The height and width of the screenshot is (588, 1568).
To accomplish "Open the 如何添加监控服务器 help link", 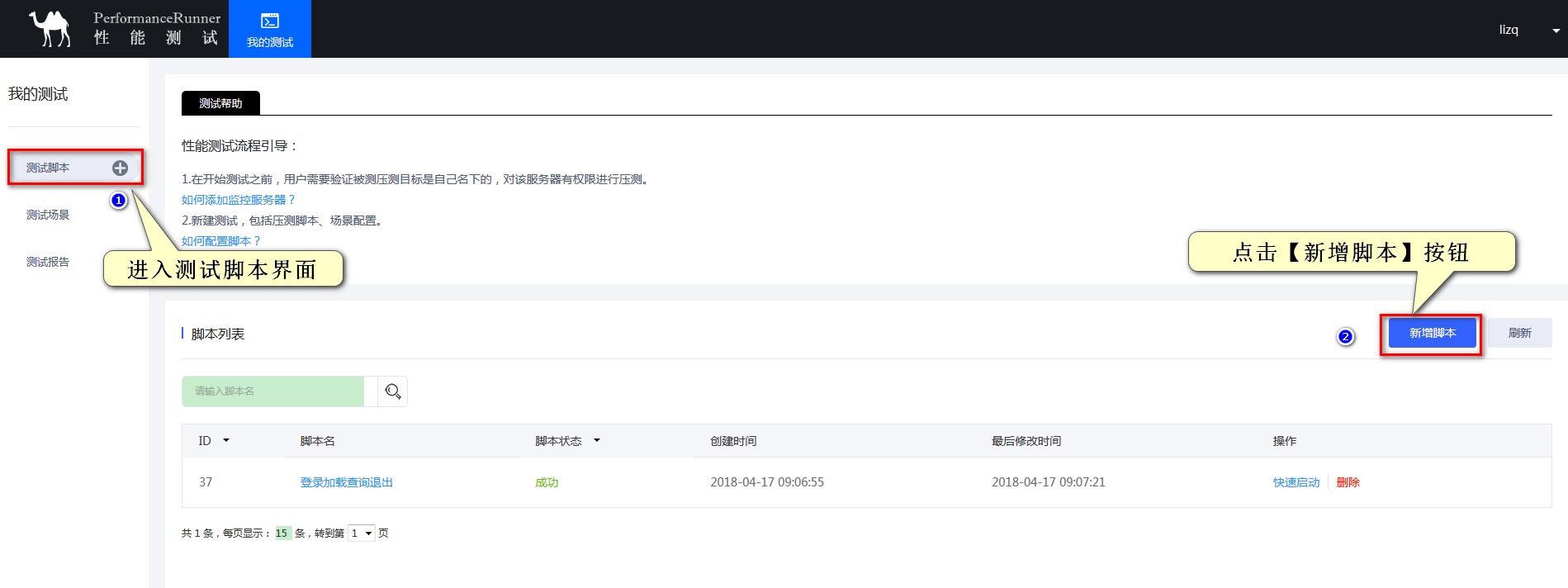I will 238,200.
